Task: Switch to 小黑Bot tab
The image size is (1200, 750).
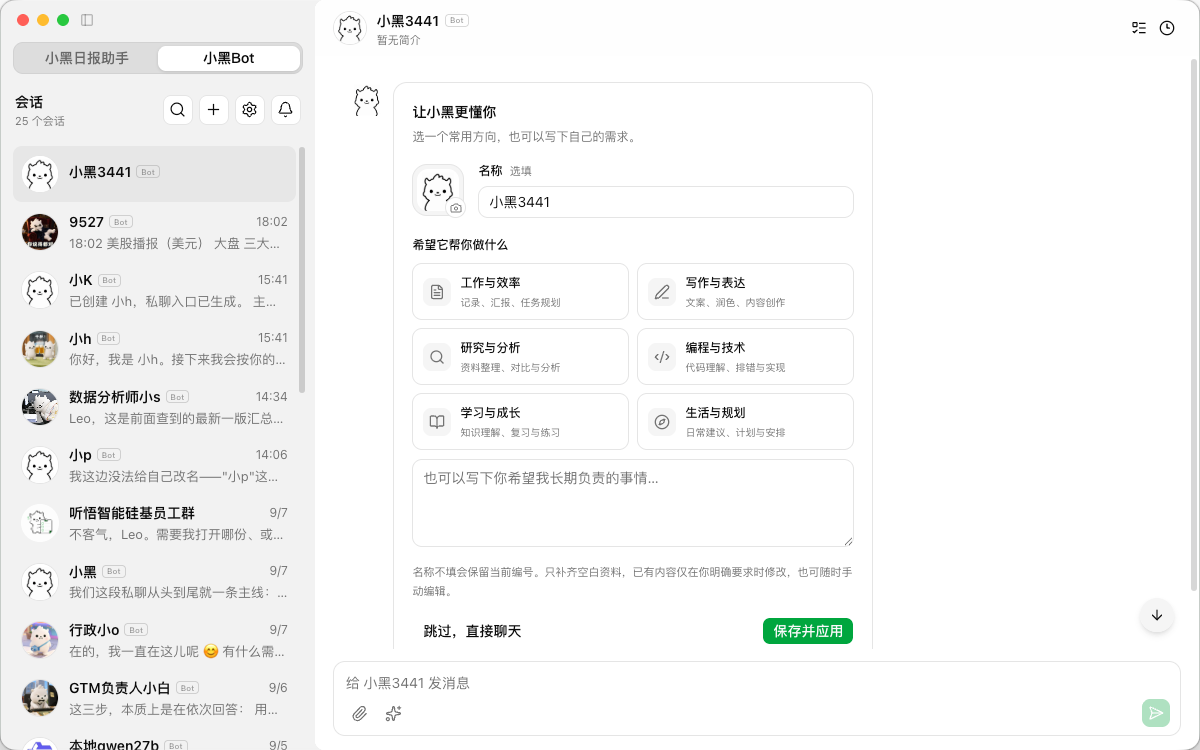Action: 229,58
